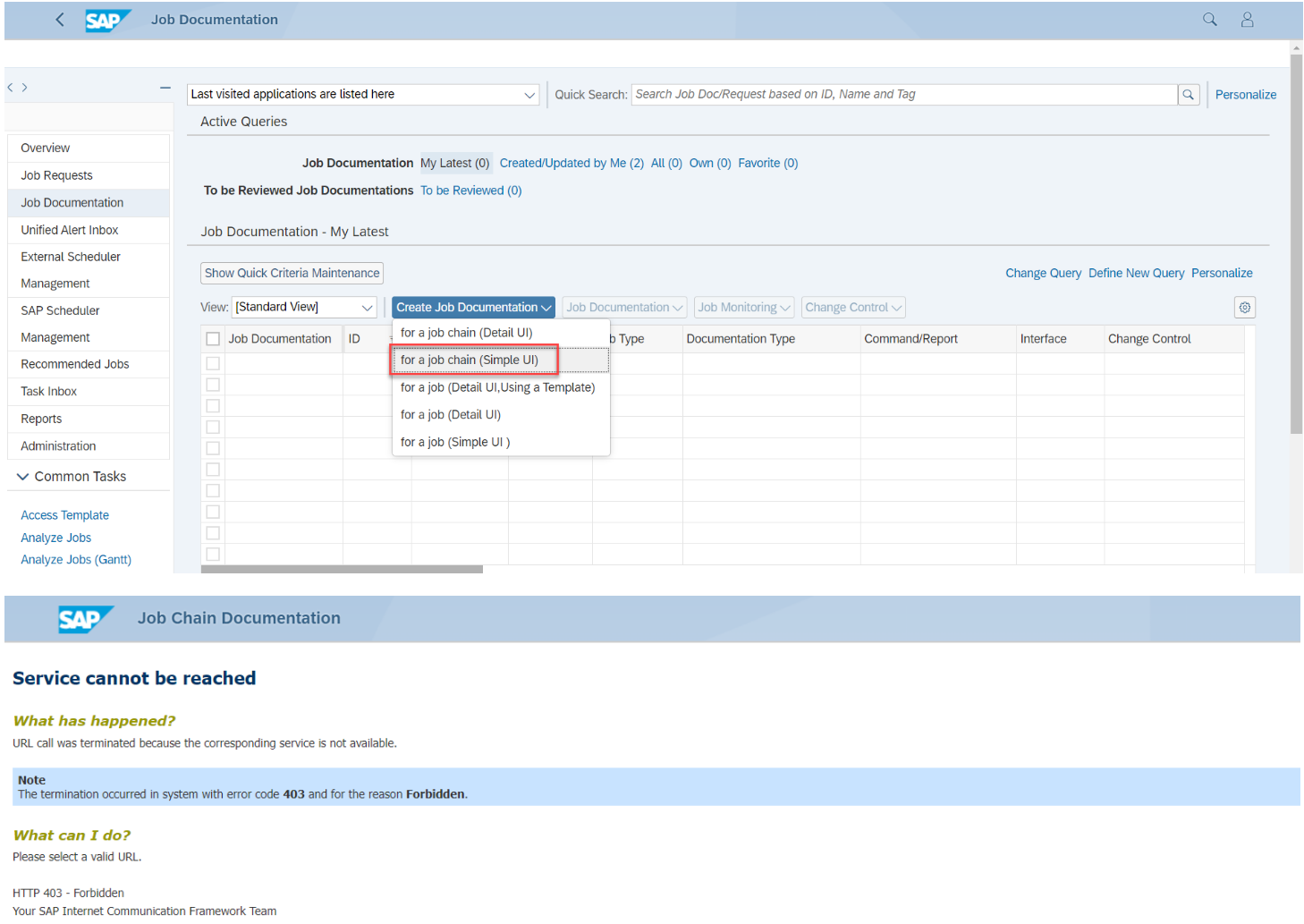Select Own (0) query

tap(710, 164)
